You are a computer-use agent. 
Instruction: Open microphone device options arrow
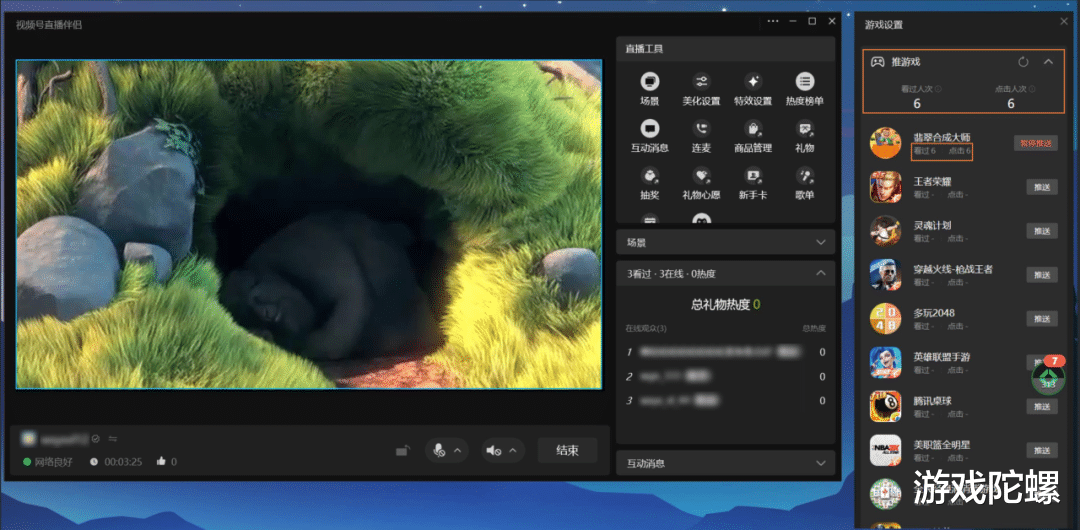[458, 451]
